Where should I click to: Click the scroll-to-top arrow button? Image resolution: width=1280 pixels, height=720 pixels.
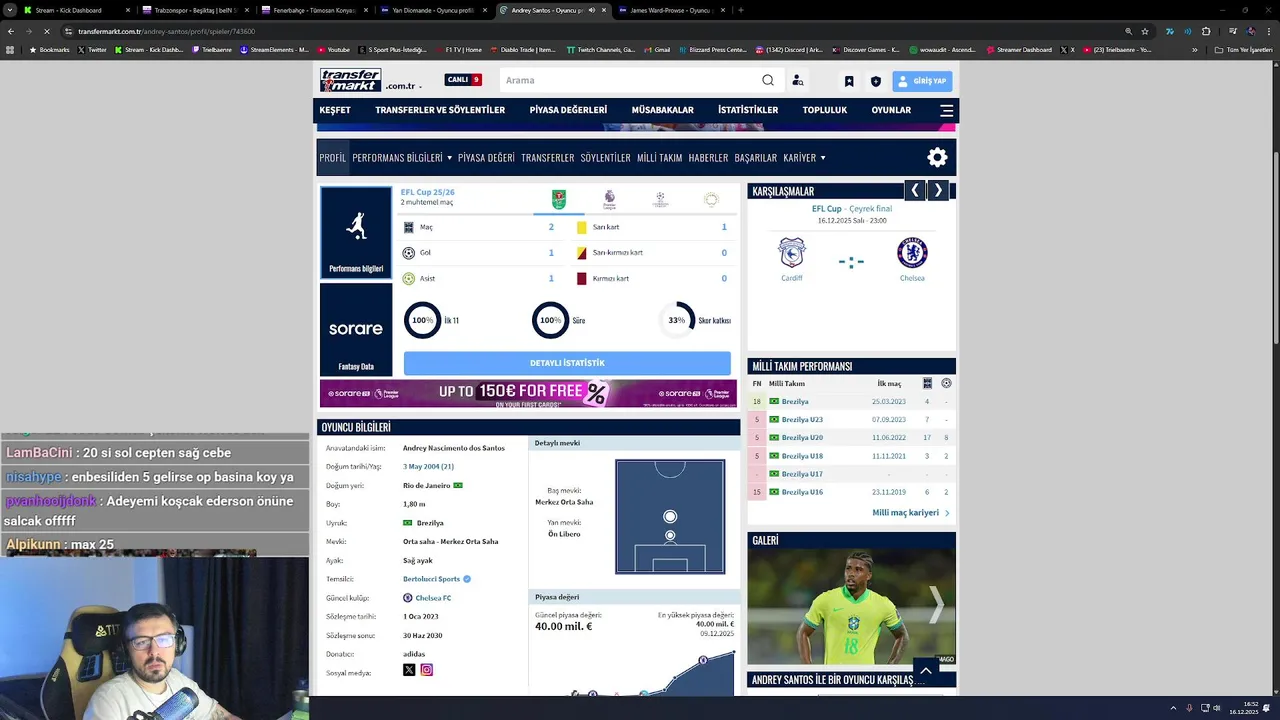pyautogui.click(x=926, y=671)
